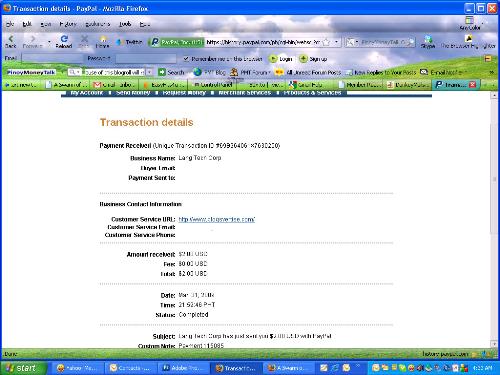Open All Unread Forum Posts button
This screenshot has height=375, width=500.
pos(308,72)
